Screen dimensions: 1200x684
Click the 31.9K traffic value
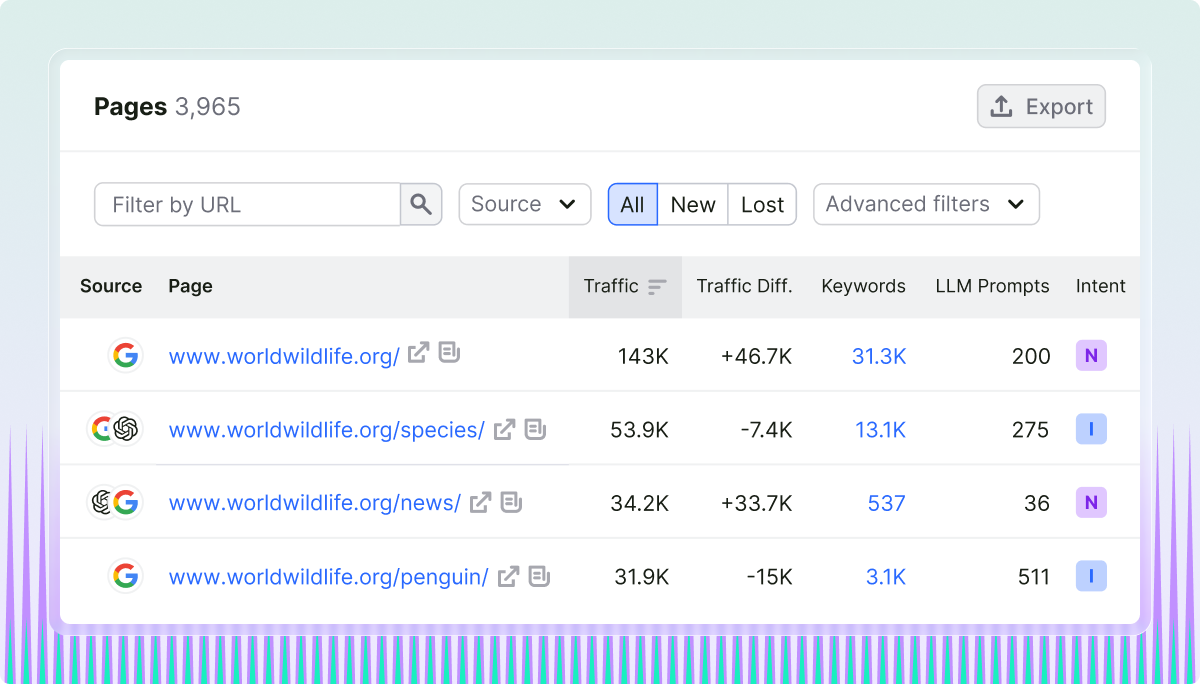click(x=640, y=577)
